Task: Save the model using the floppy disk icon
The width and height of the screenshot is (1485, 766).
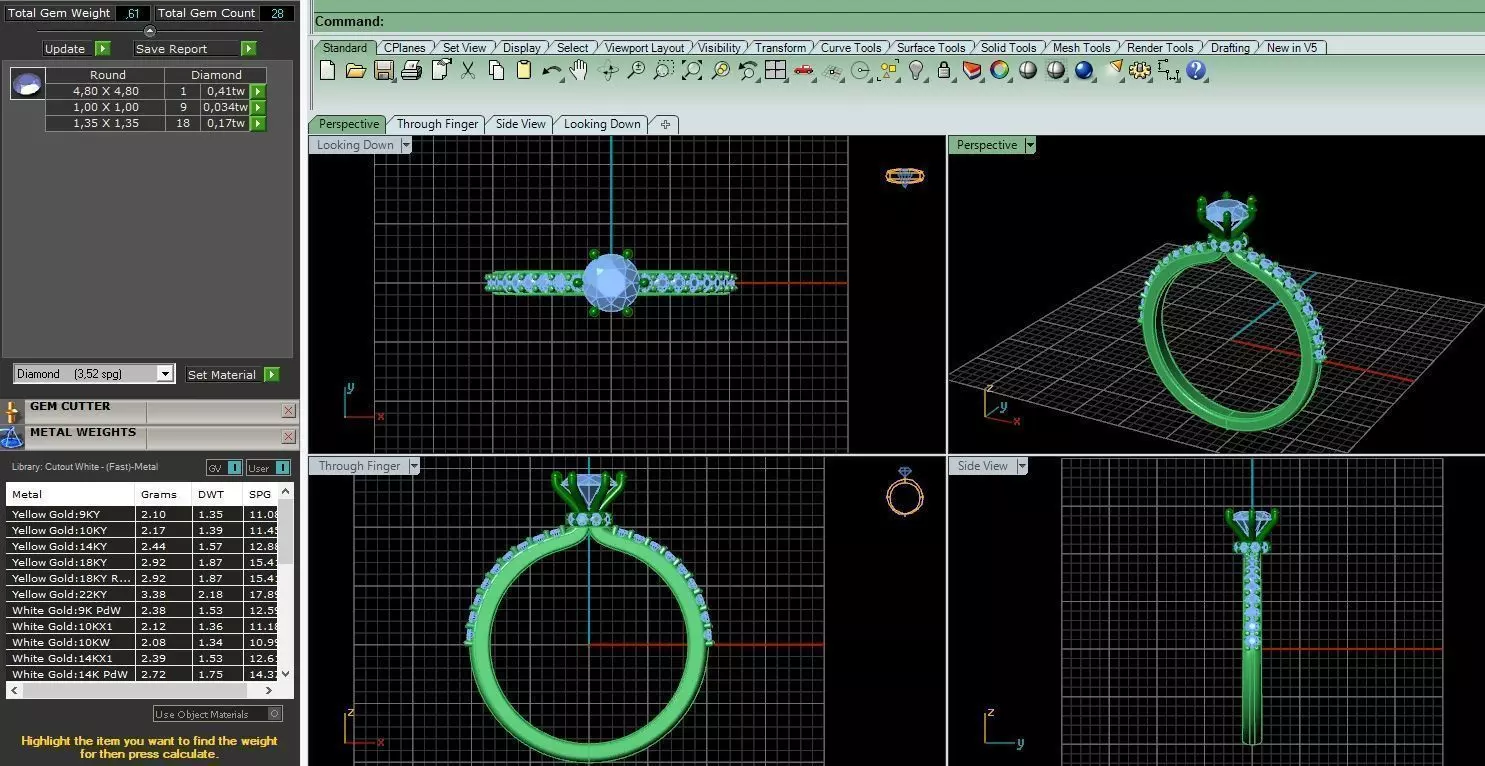Action: coord(383,70)
